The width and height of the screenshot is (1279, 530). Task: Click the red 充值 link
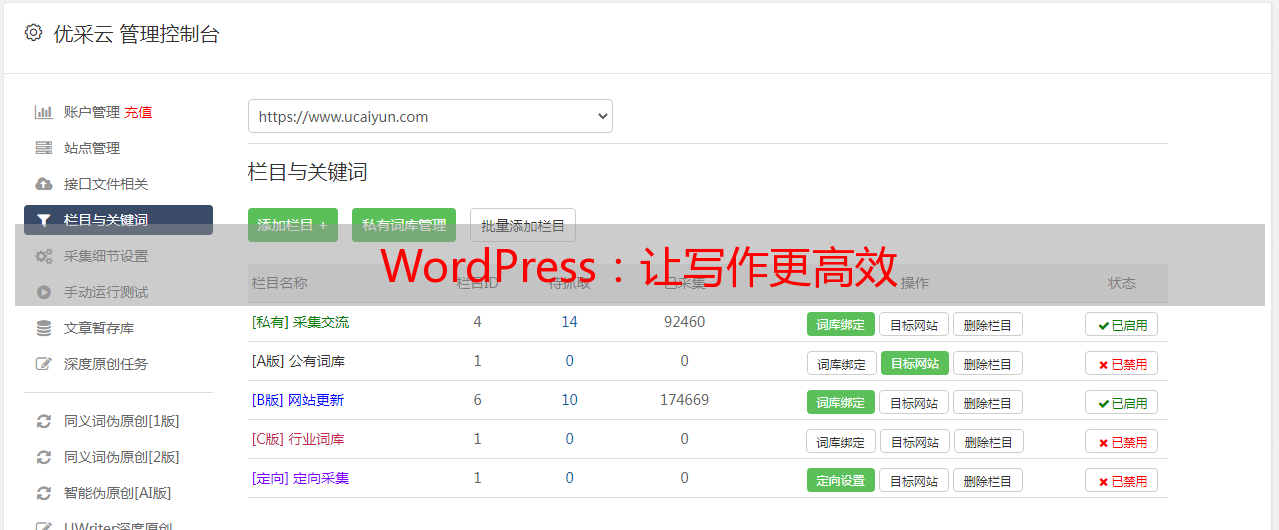[x=139, y=112]
